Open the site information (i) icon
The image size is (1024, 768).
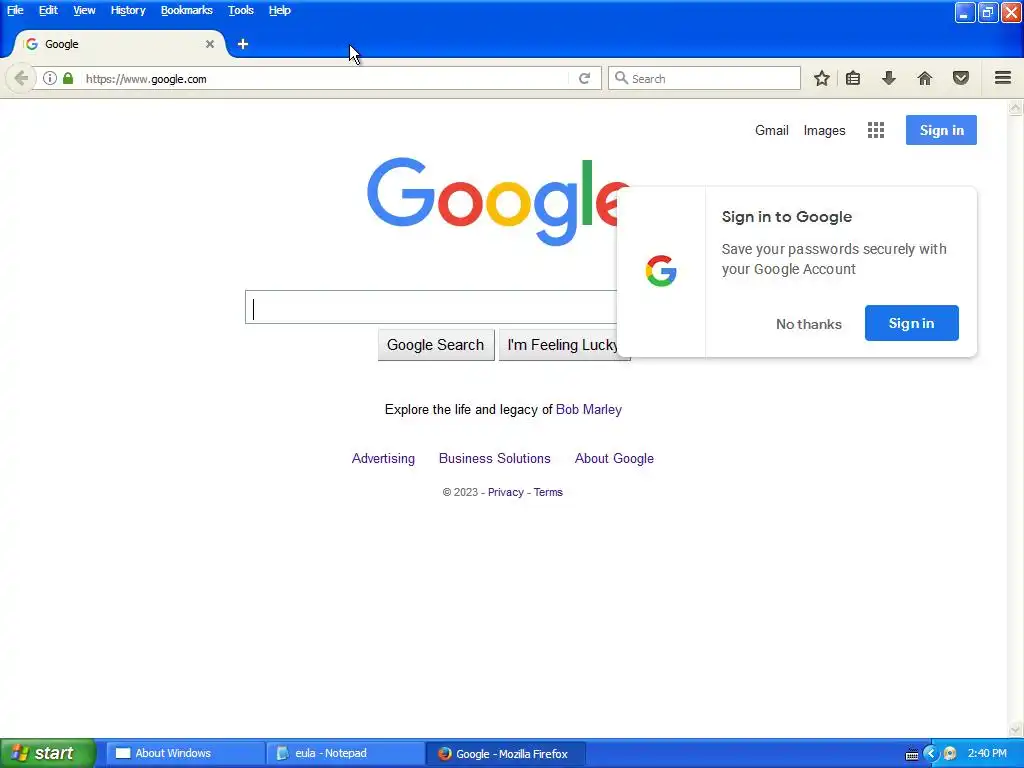click(x=50, y=78)
